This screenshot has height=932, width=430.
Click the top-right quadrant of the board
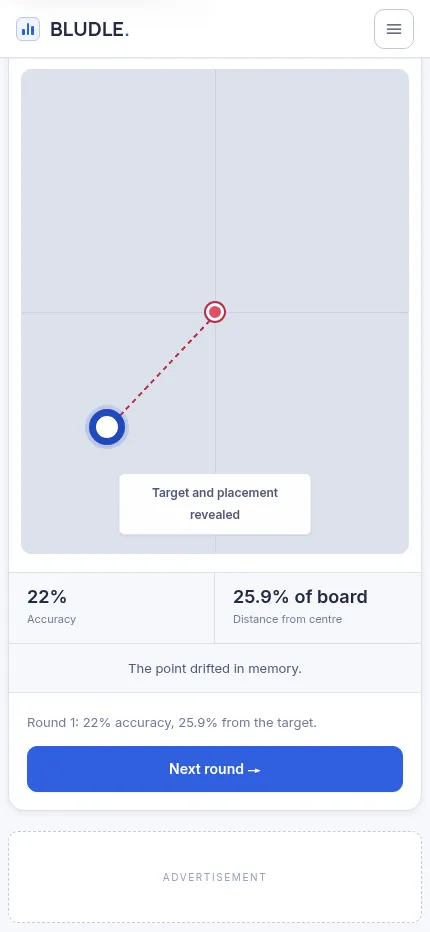312,190
